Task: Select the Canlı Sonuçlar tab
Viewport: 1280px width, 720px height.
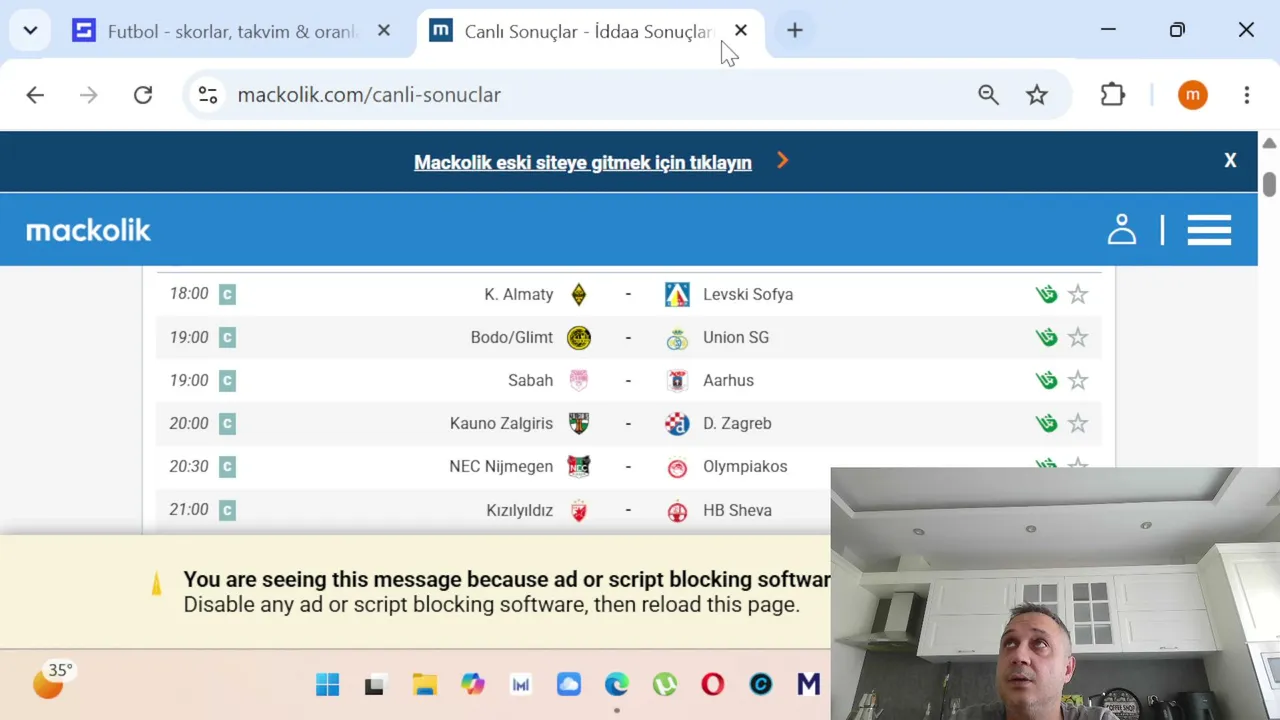Action: [x=590, y=31]
